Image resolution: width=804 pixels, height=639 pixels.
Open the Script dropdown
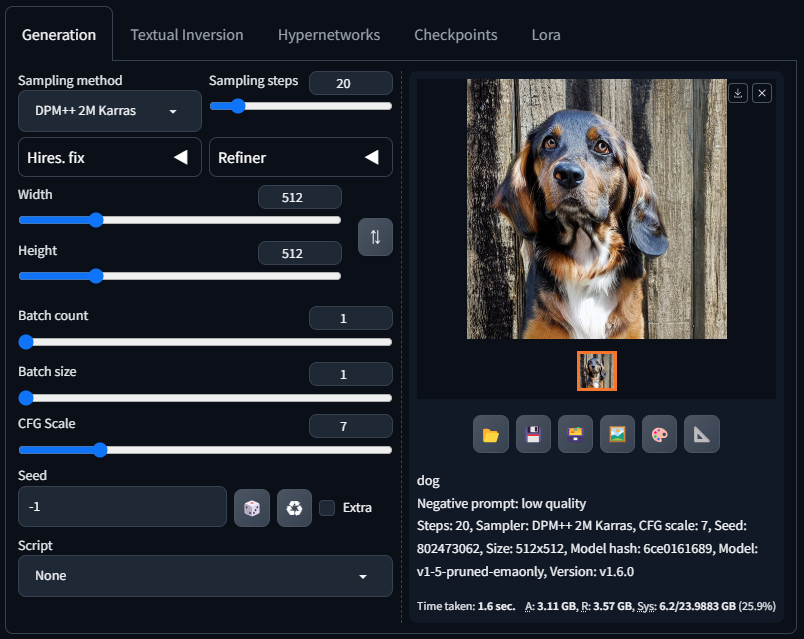tap(205, 575)
